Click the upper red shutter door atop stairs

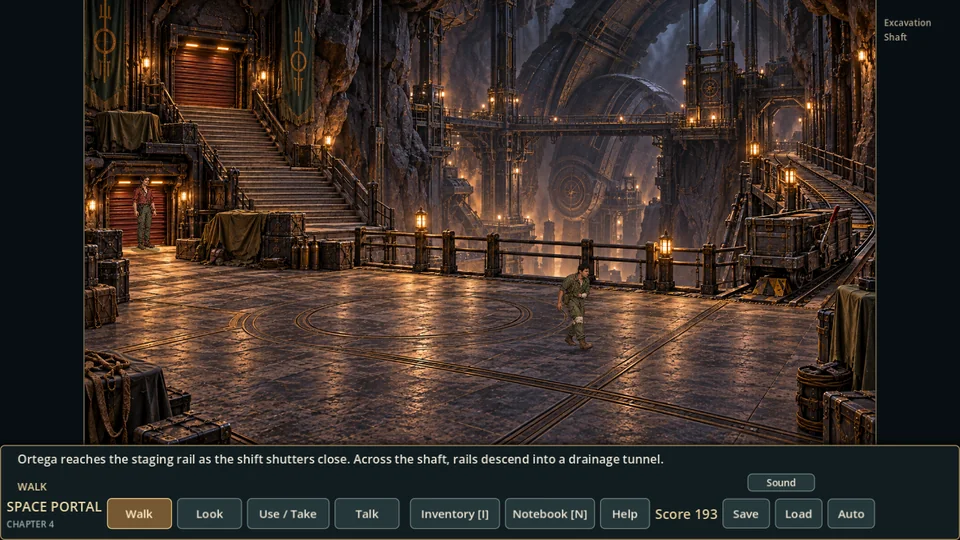point(204,78)
